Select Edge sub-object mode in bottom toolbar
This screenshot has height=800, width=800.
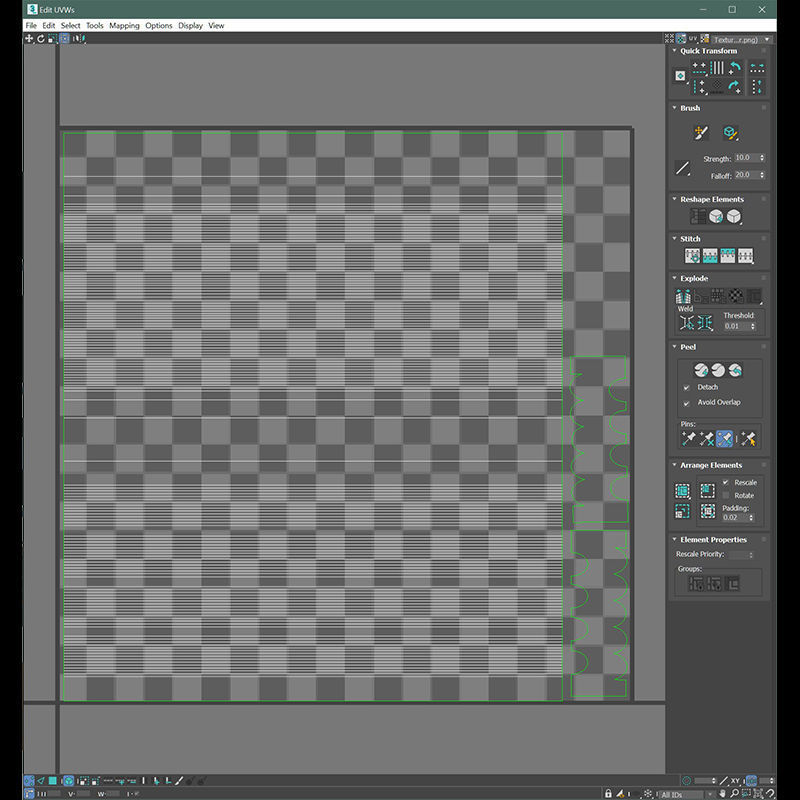41,781
